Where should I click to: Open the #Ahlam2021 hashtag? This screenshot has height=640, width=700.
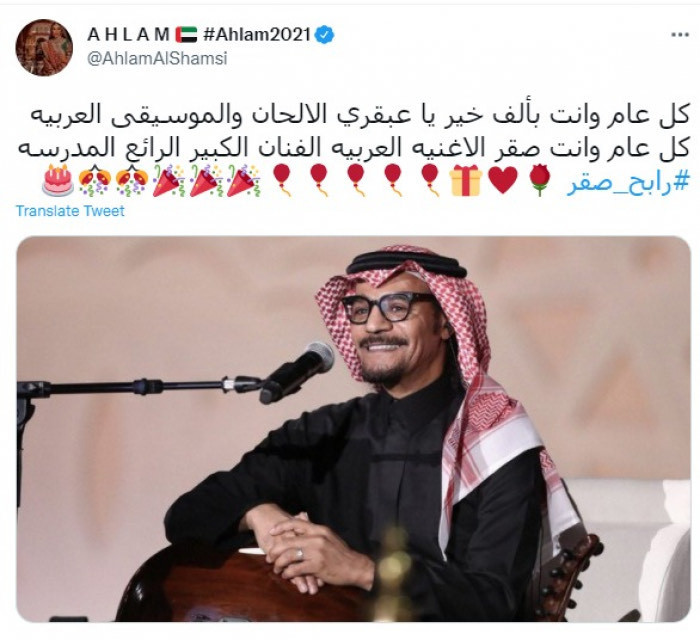(257, 35)
